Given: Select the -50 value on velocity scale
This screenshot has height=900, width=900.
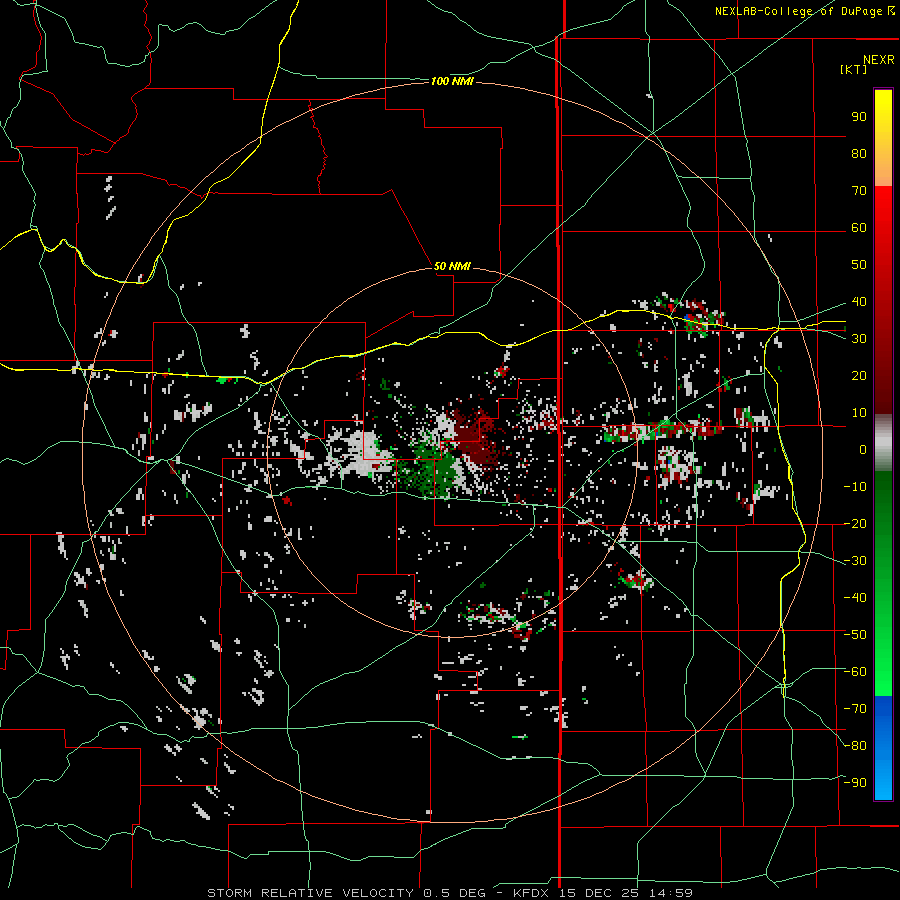Looking at the screenshot, I should 855,635.
